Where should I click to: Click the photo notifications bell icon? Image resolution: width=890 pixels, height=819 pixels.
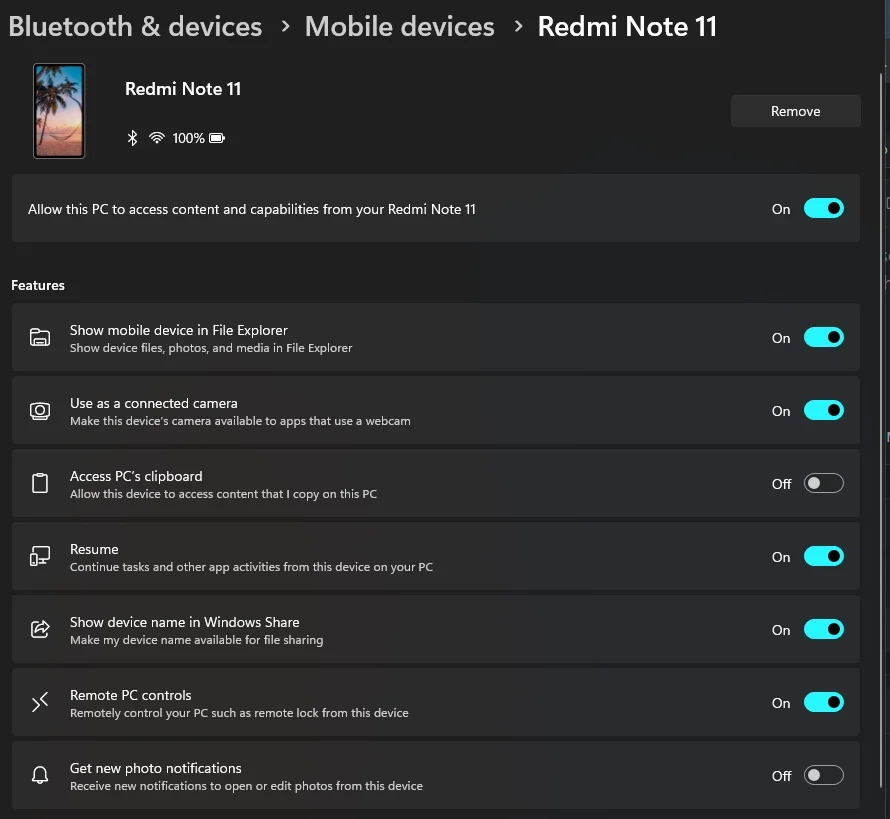click(40, 775)
